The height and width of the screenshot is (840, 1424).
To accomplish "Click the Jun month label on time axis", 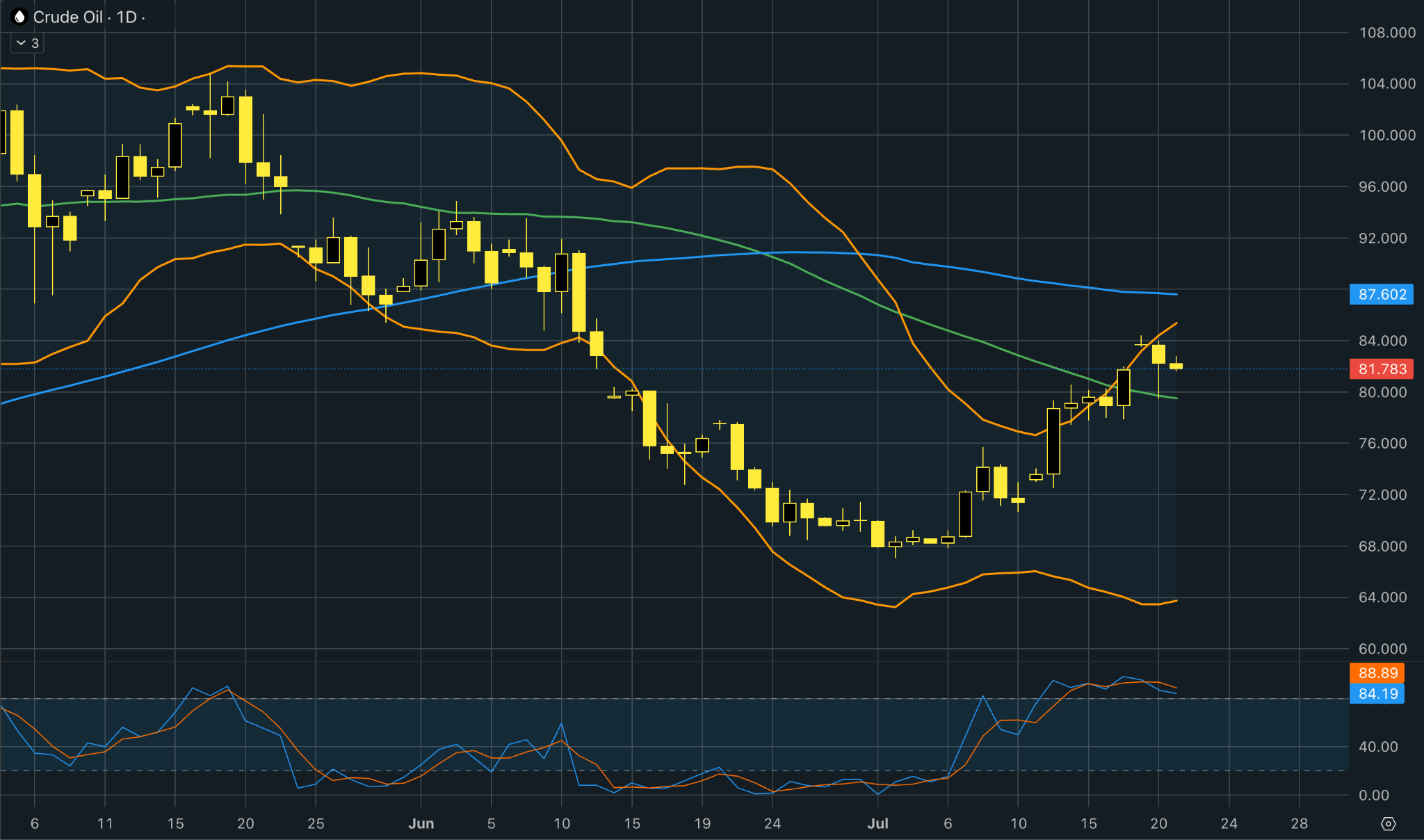I will 421,824.
